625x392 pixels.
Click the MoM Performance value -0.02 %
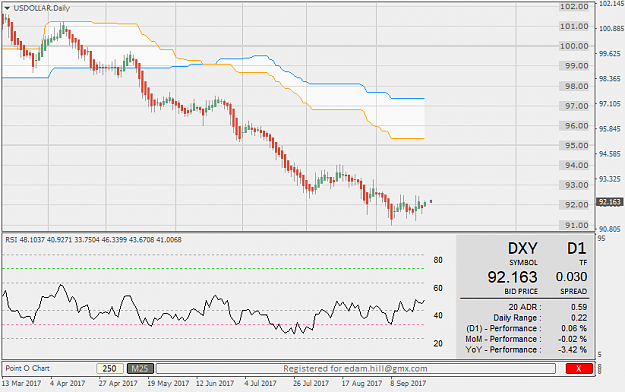[572, 339]
